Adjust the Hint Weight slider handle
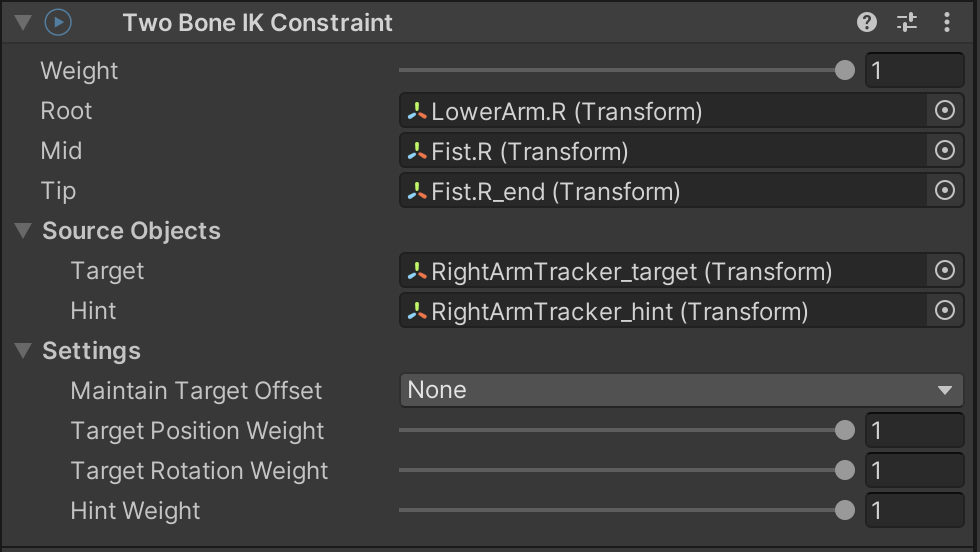 coord(844,510)
